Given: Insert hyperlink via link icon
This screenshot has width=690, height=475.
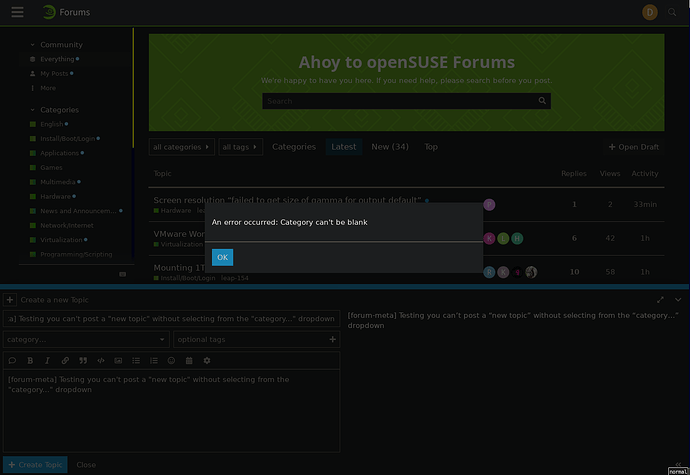Looking at the screenshot, I should tap(65, 361).
